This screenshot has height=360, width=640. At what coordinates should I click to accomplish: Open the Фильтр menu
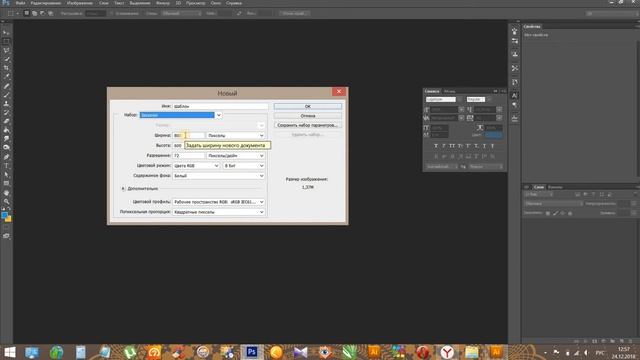[x=162, y=3]
